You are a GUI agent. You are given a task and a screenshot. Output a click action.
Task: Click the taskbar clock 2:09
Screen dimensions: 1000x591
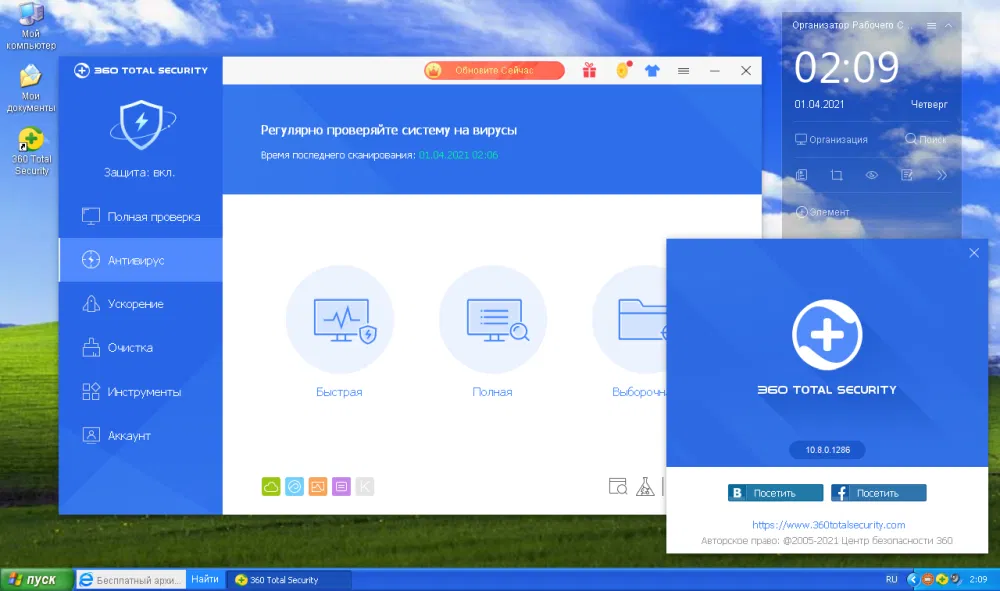[978, 580]
